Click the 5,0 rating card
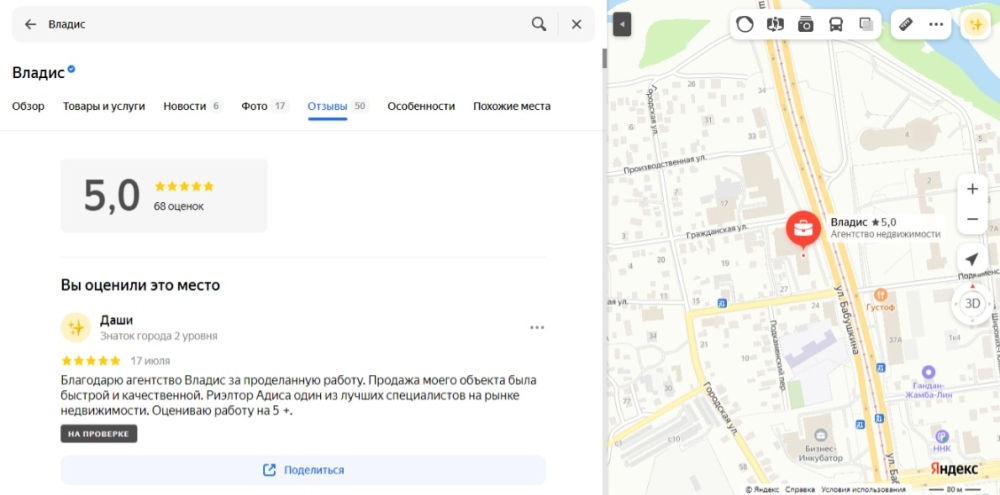This screenshot has width=1000, height=495. click(x=164, y=195)
